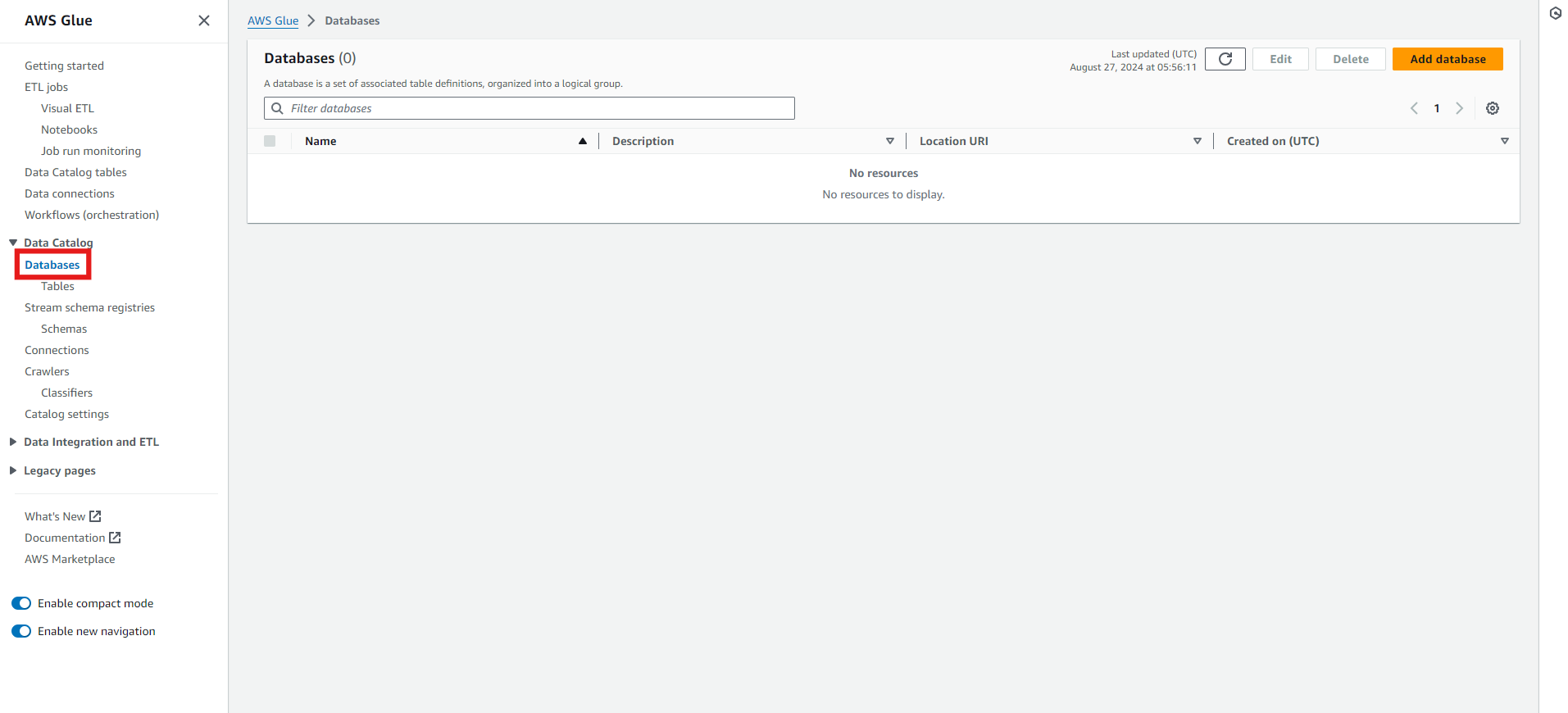Open Tables under Data Catalog
Image resolution: width=1568 pixels, height=713 pixels.
click(57, 286)
